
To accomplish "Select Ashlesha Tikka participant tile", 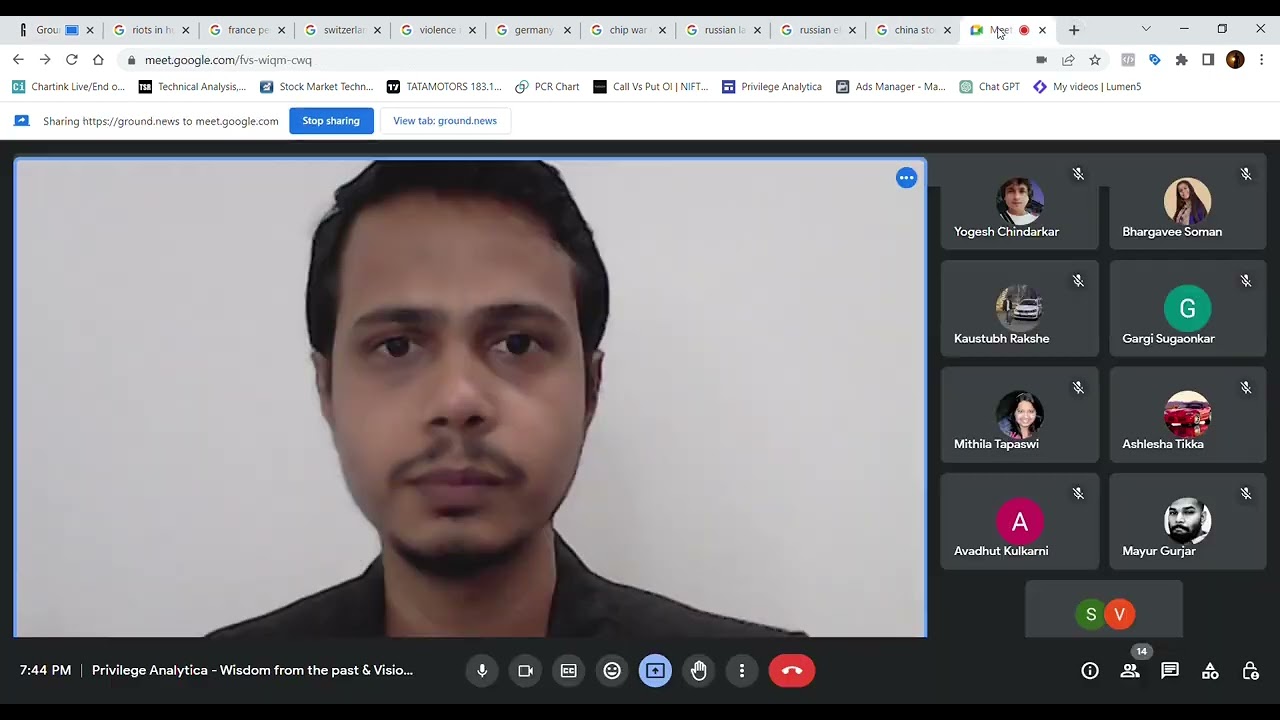I will tap(1187, 415).
